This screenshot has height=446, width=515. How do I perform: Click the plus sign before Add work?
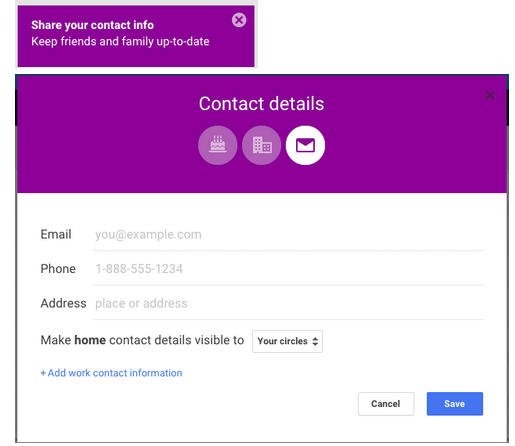click(x=43, y=373)
